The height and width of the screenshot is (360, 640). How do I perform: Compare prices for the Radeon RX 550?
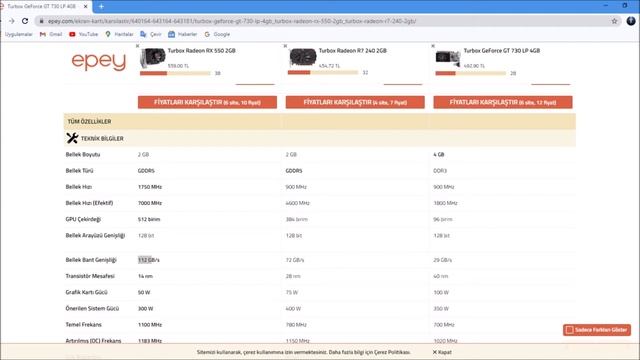207,102
